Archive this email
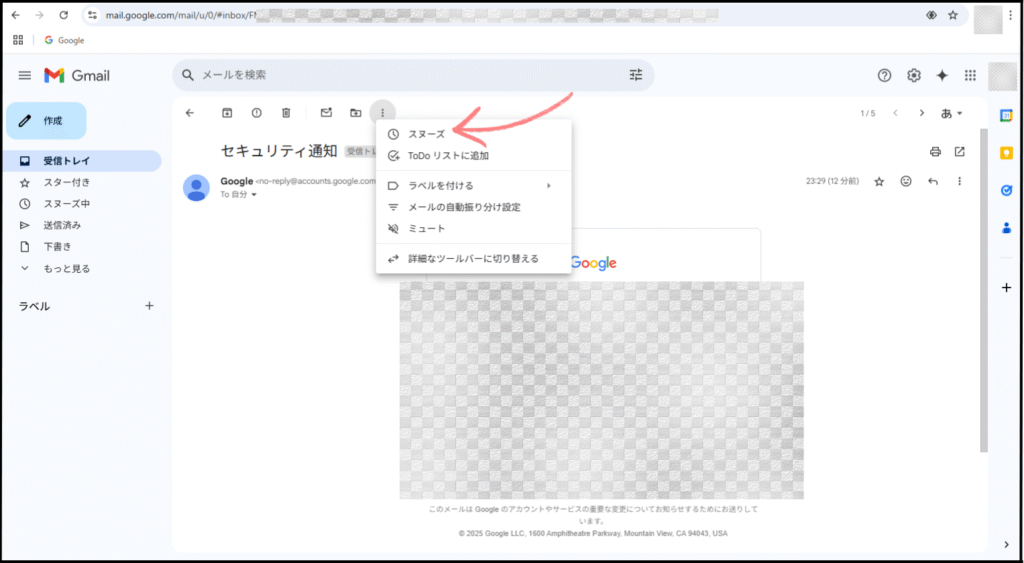This screenshot has height=563, width=1024. pyautogui.click(x=227, y=113)
